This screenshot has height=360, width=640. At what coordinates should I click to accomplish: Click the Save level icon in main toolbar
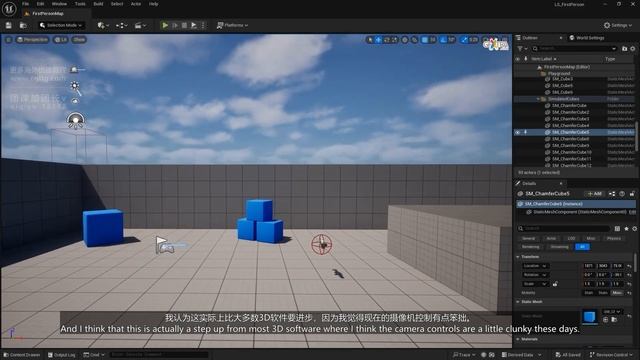[x=9, y=25]
